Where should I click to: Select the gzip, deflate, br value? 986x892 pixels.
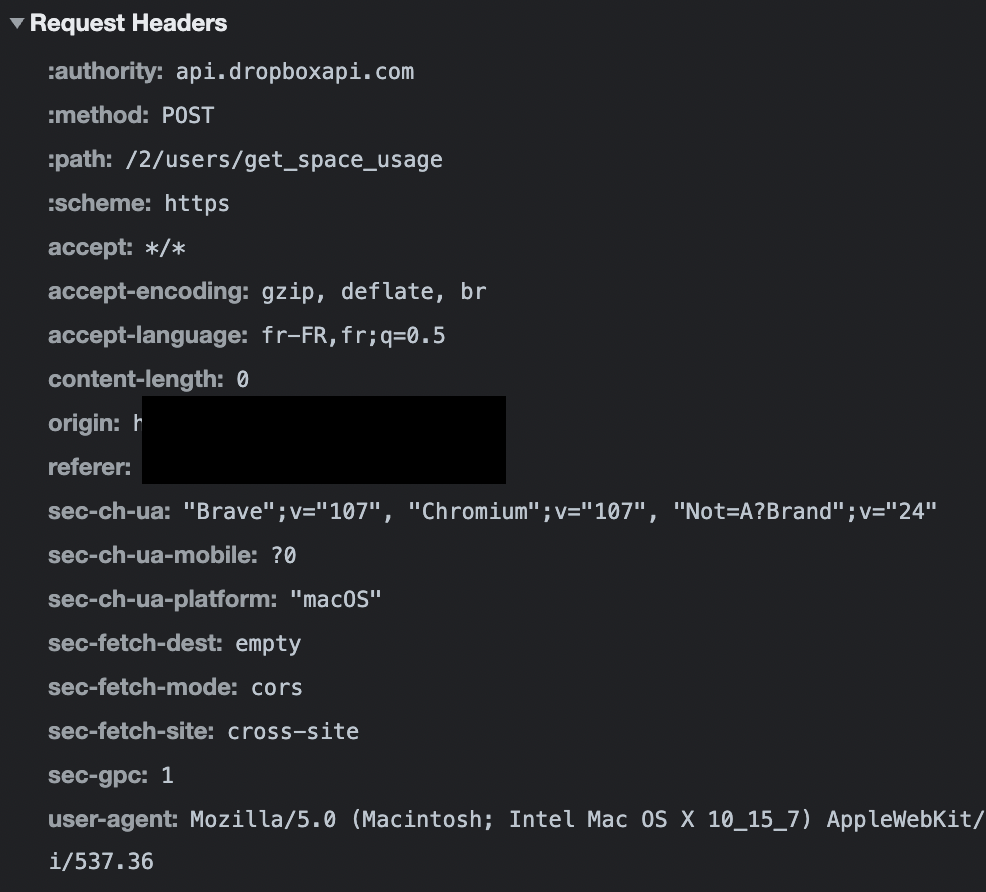(373, 292)
